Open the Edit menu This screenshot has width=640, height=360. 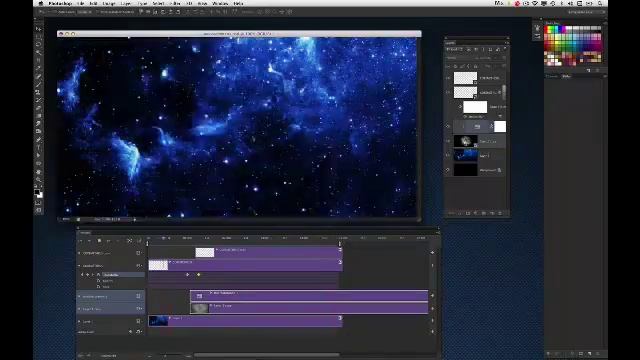pyautogui.click(x=93, y=3)
